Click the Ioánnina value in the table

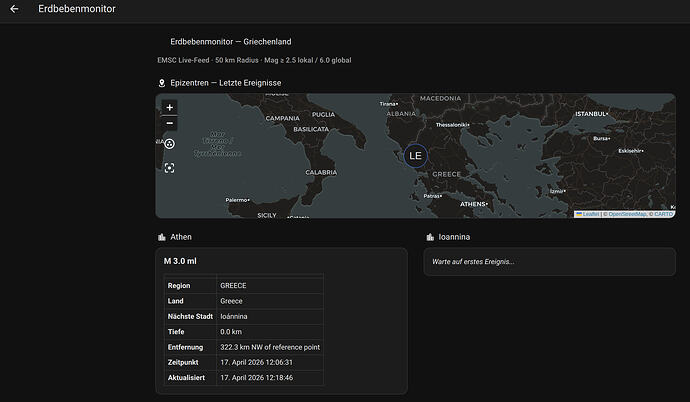point(234,317)
